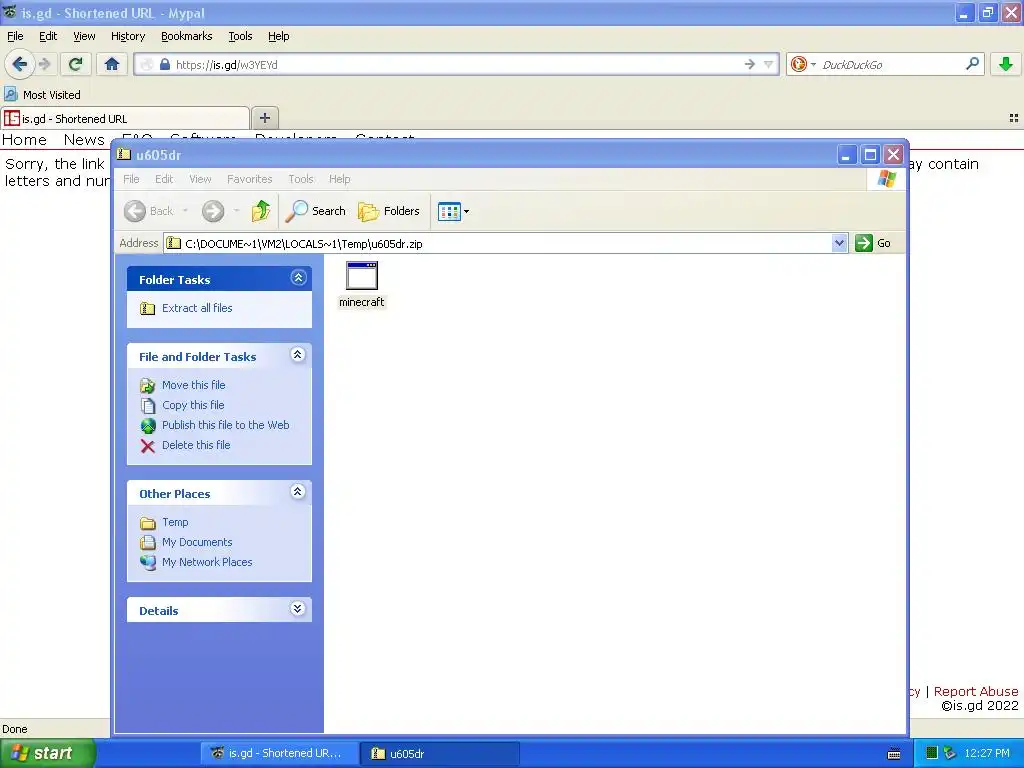Viewport: 1024px width, 768px height.
Task: Switch to the is.gd taskbar button
Action: [x=280, y=753]
